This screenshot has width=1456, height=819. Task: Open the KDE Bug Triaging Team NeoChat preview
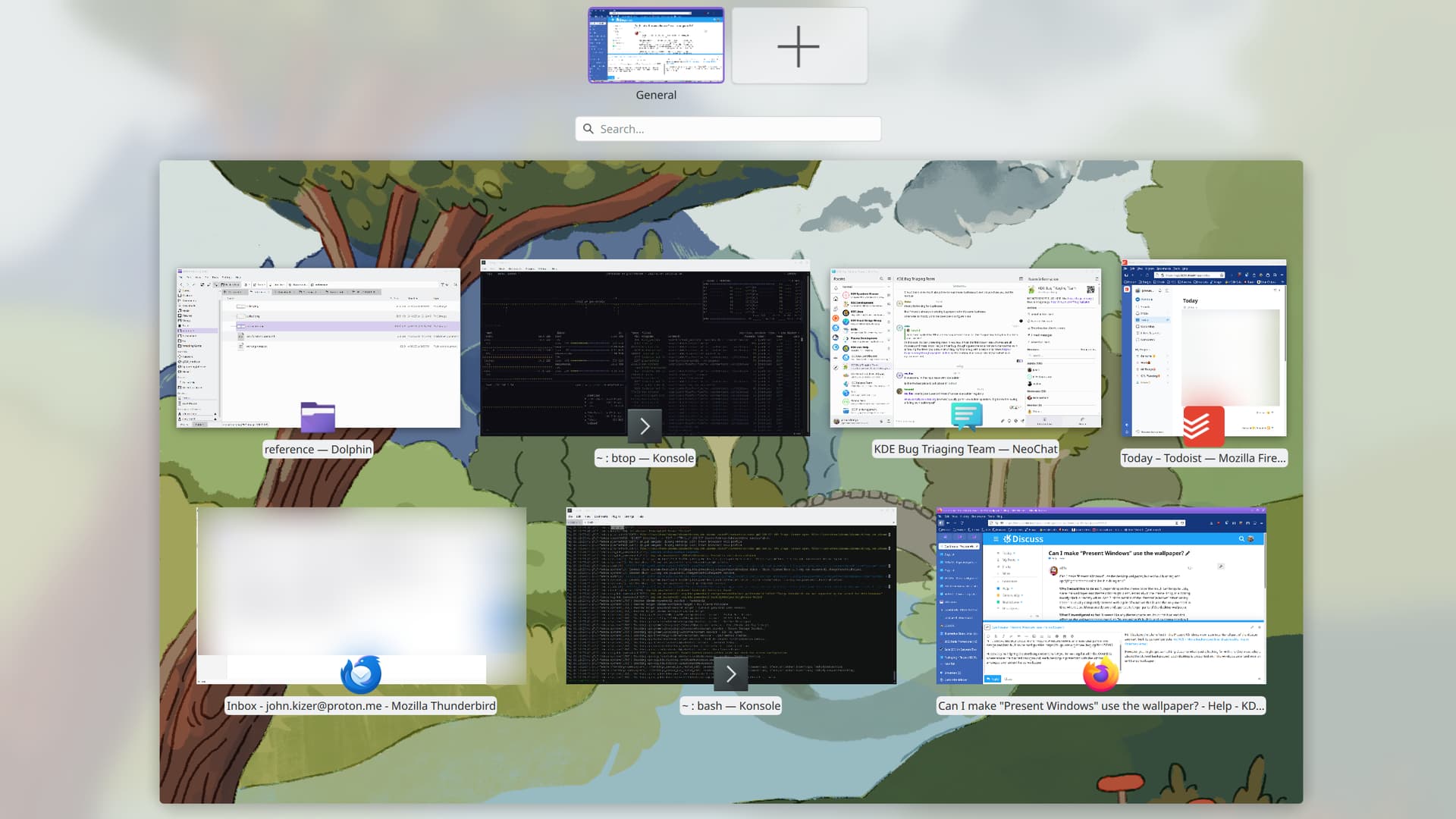click(965, 348)
